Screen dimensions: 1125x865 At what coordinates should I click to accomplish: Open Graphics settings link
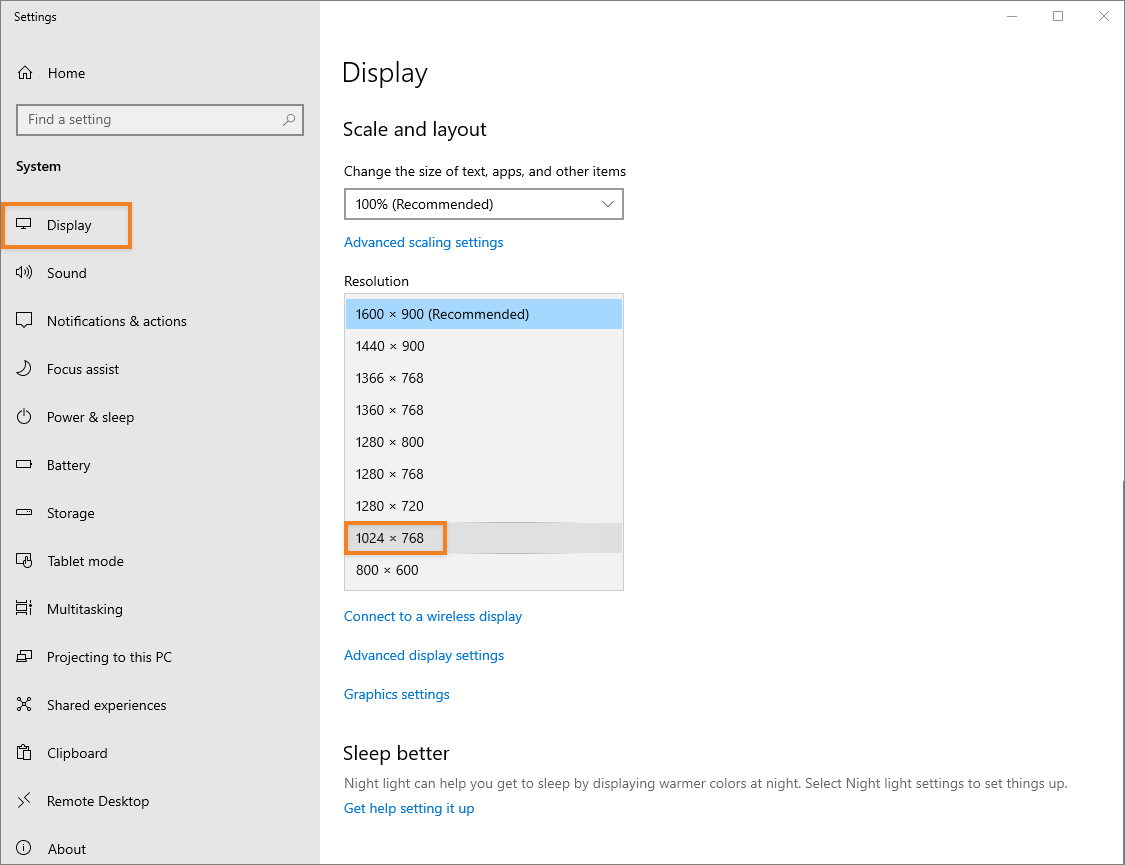tap(396, 694)
